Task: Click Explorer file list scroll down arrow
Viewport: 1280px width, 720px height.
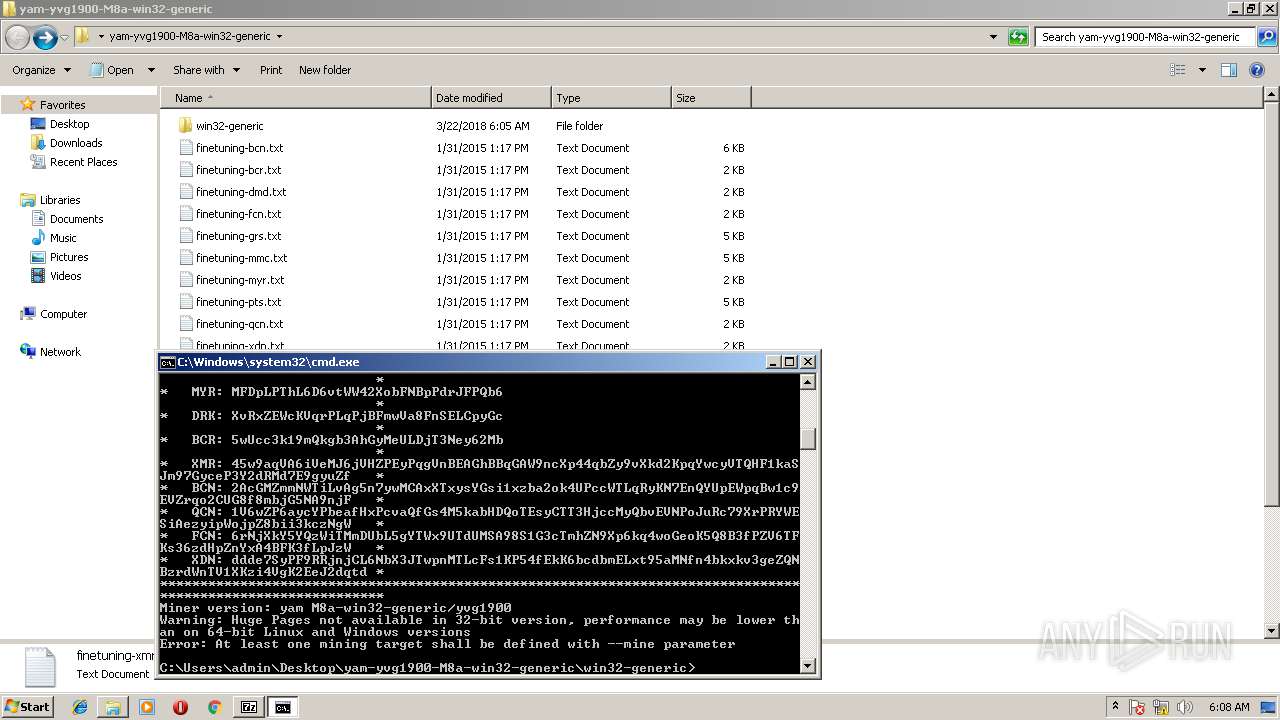Action: point(1271,631)
